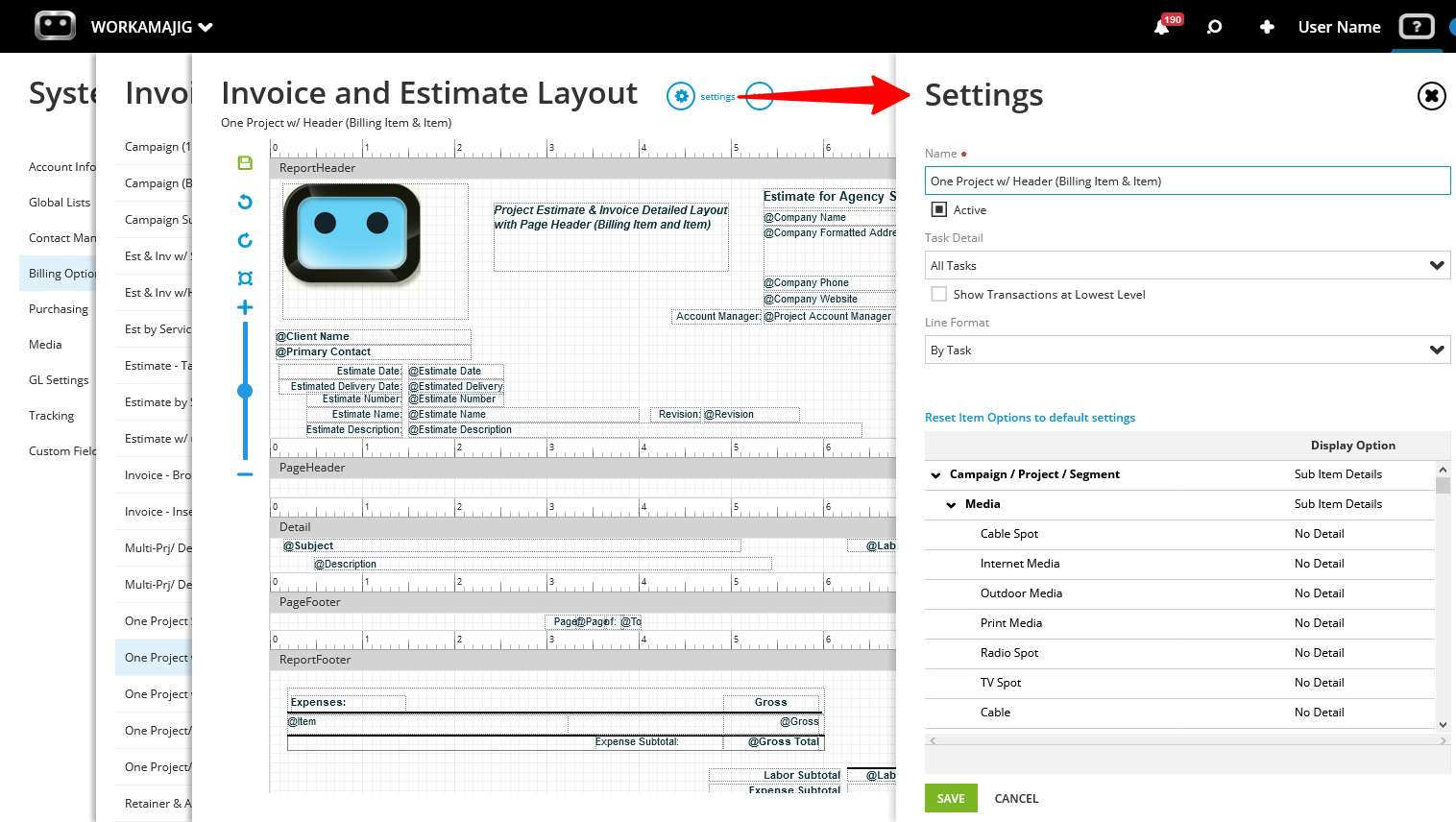Click the Workamajig robot logo
Screen dimensions: 1456x822
(x=55, y=26)
